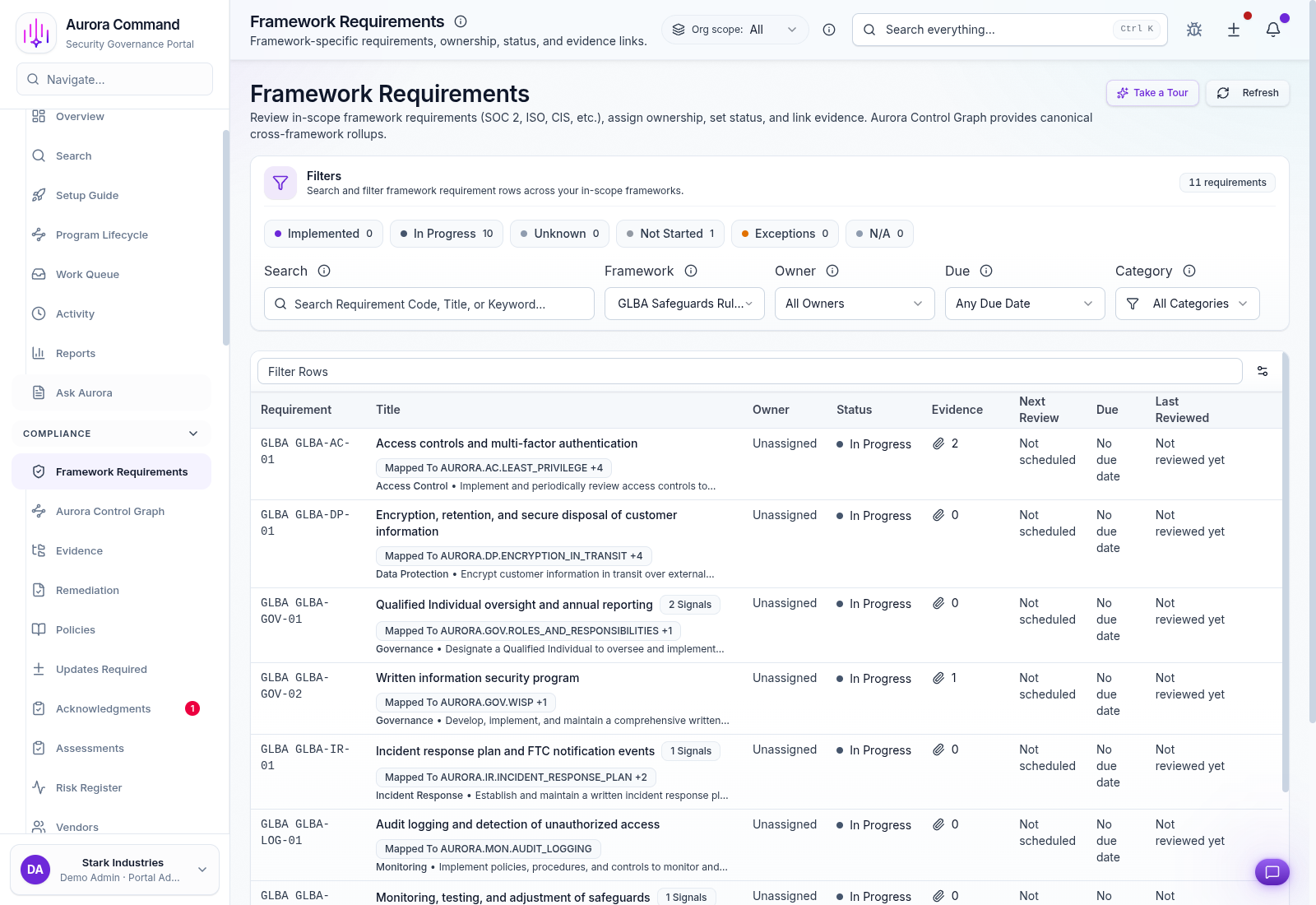
Task: Click the notifications bell icon
Action: [x=1272, y=29]
